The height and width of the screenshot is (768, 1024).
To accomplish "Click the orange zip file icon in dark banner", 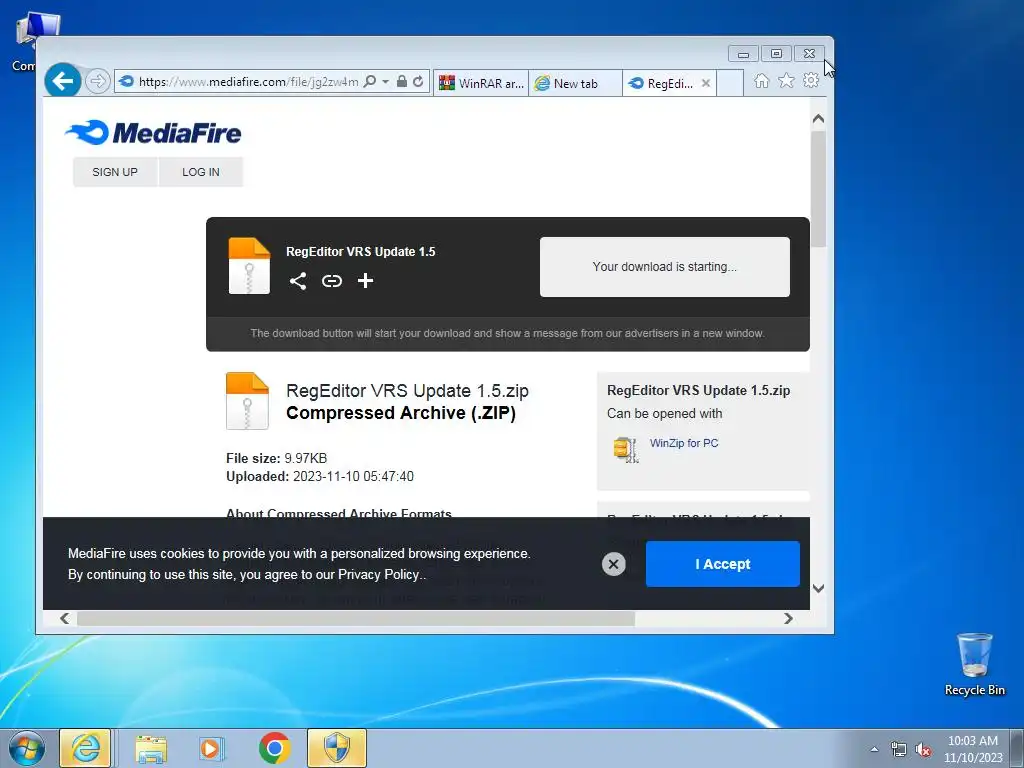I will click(x=249, y=266).
